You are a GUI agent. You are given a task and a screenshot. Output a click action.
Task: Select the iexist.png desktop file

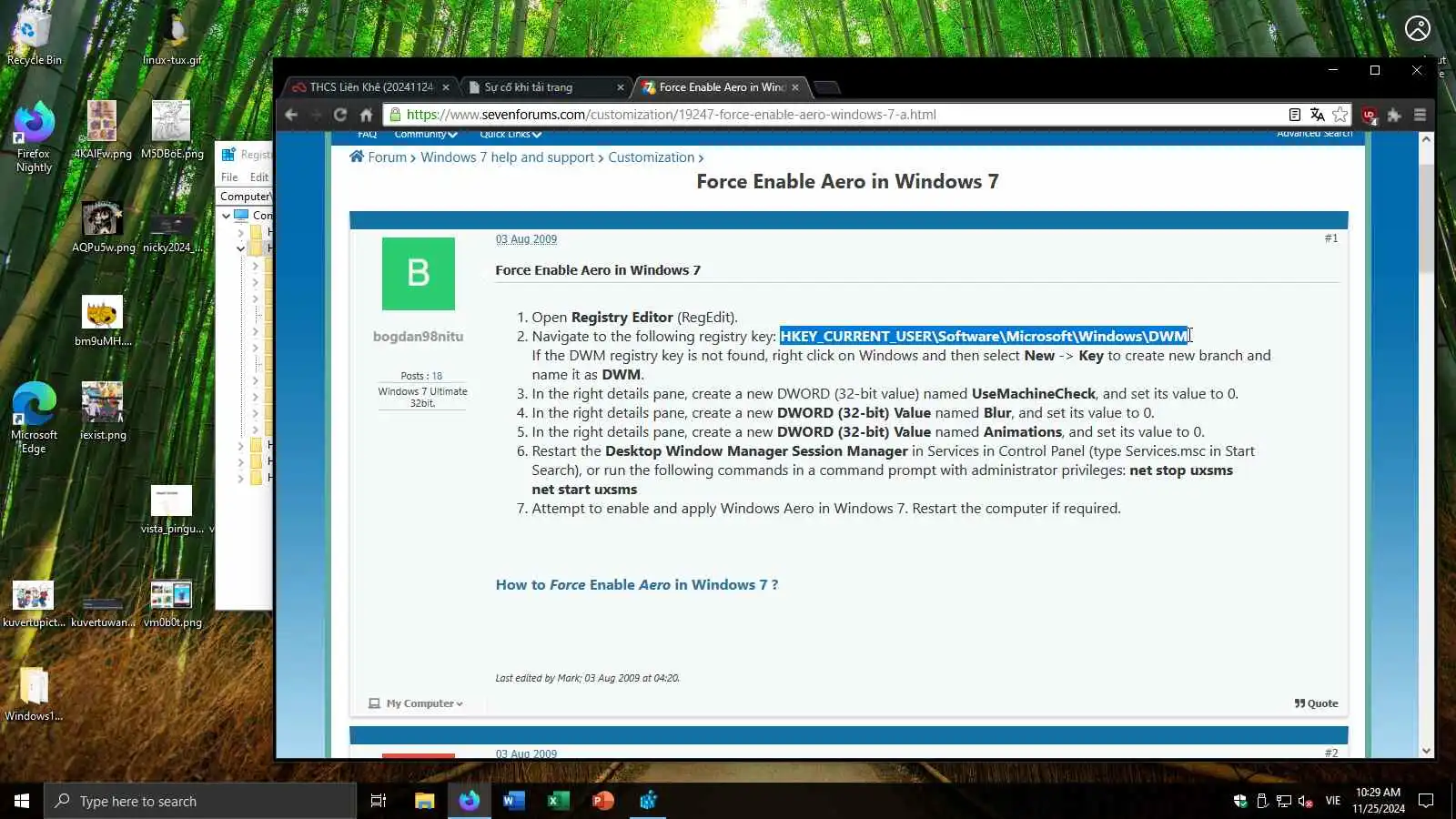(x=103, y=410)
